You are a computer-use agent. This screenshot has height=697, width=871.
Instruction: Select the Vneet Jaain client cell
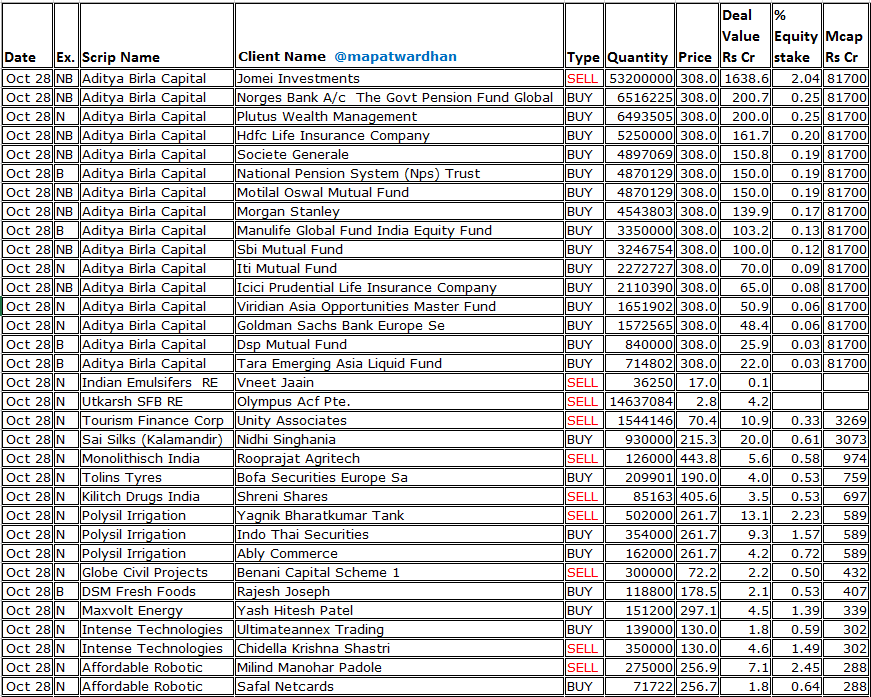point(399,383)
